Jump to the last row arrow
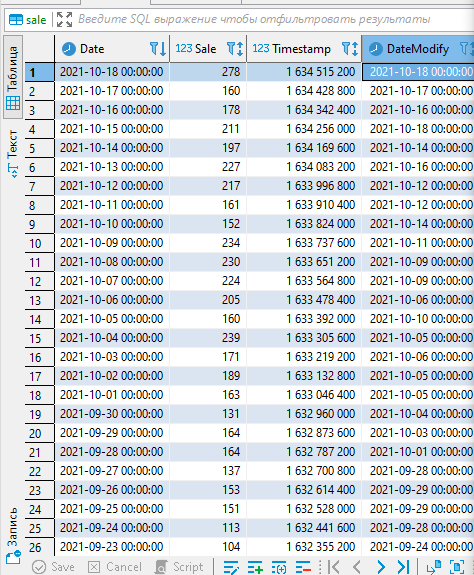Screen dimensions: 474x575 pos(403,567)
